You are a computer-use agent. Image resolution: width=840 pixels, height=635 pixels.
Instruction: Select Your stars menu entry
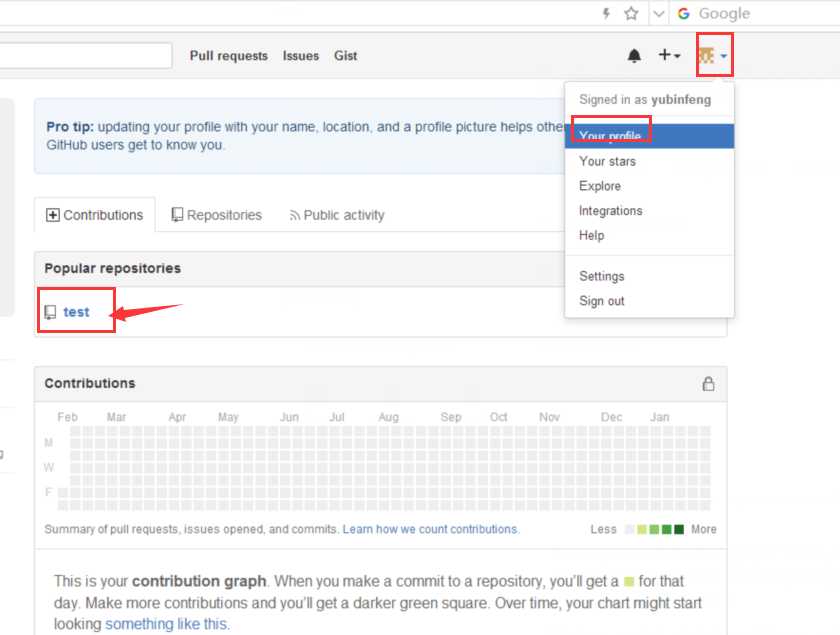point(649,161)
